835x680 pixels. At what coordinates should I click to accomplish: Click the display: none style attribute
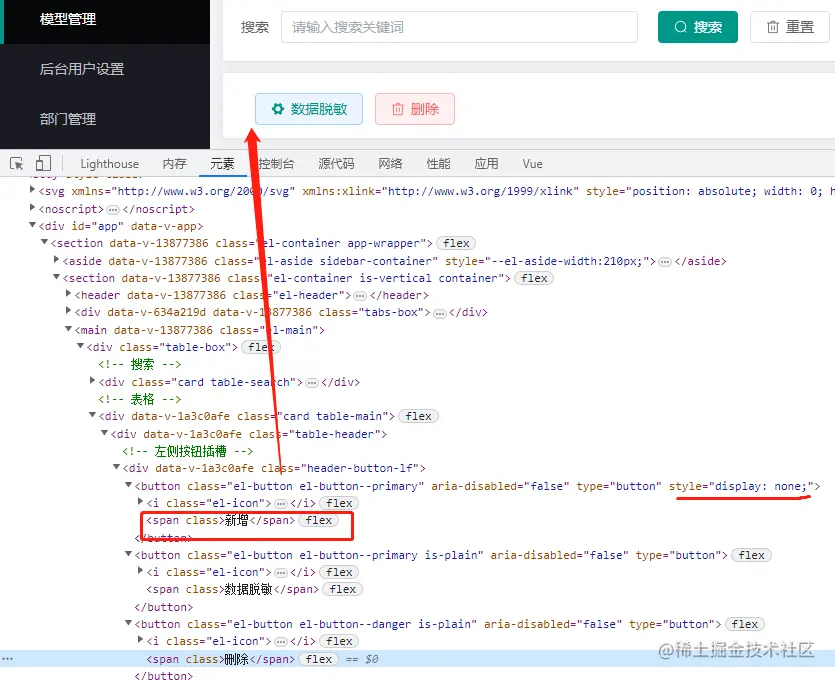point(741,486)
